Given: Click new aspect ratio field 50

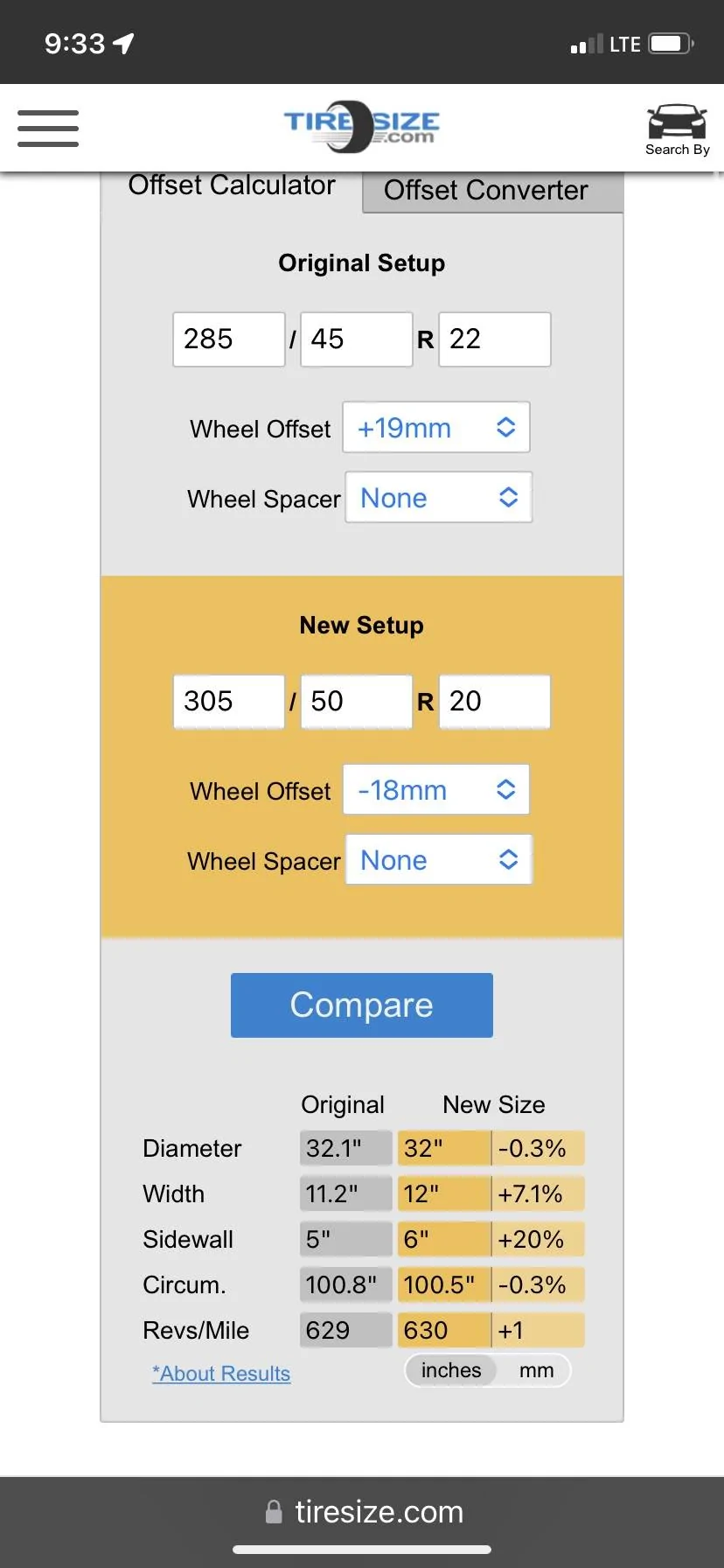Looking at the screenshot, I should (x=356, y=702).
